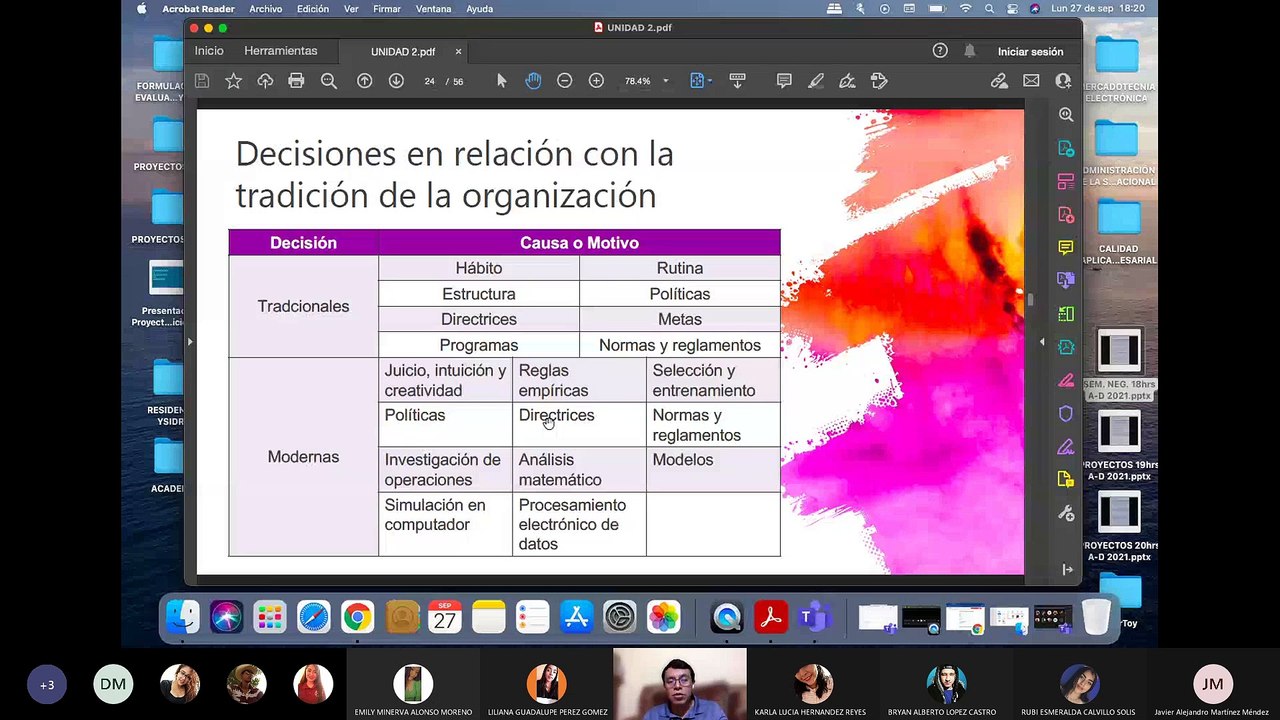Click the 'Normas y reglamentos' cell in the Tradicionales rows

[x=680, y=345]
